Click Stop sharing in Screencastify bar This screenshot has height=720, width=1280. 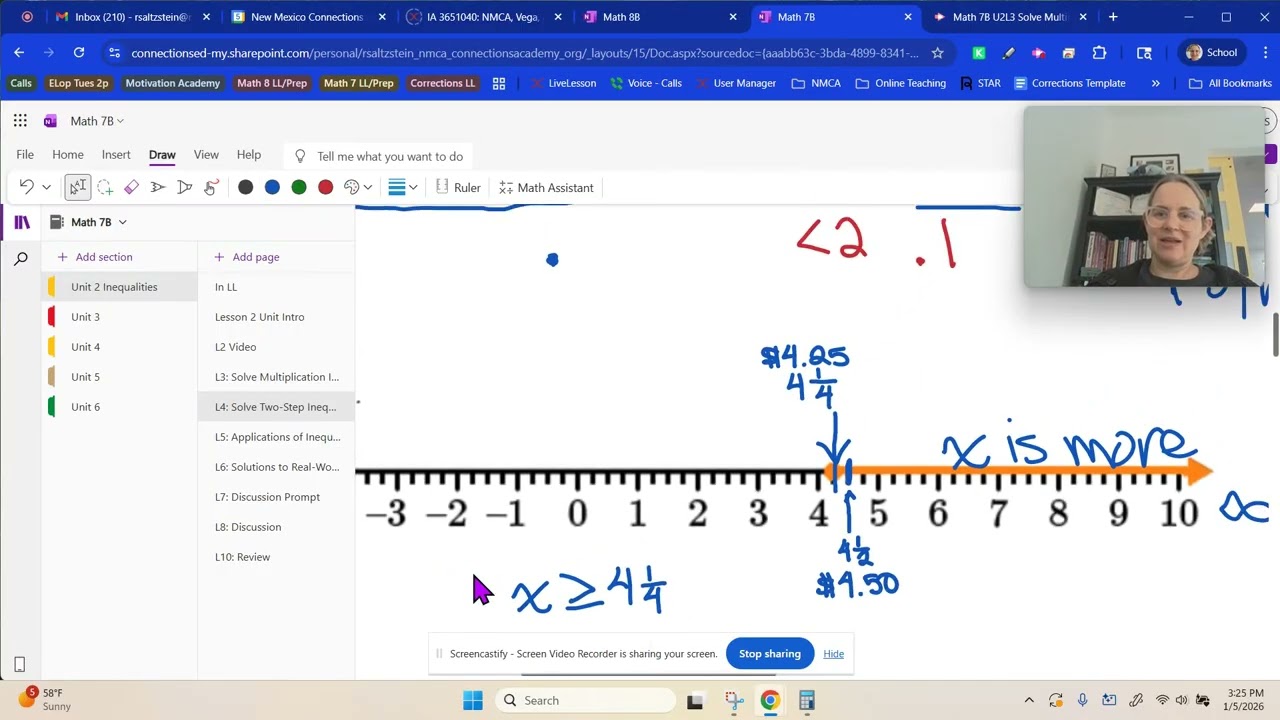[770, 654]
